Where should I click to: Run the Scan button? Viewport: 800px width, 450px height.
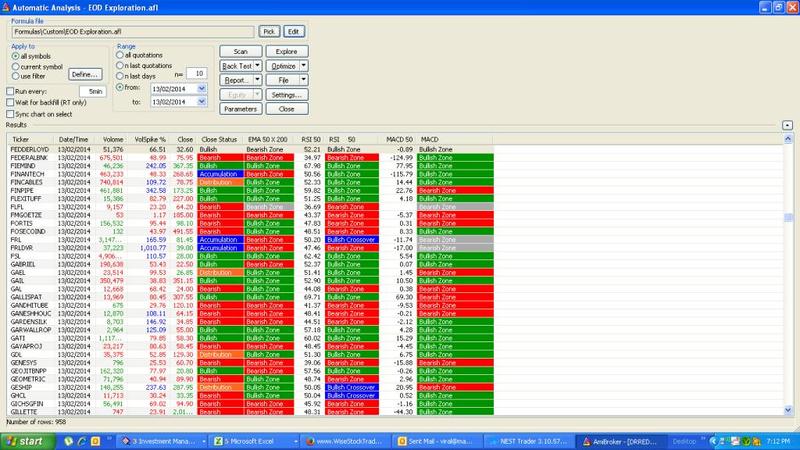[241, 52]
